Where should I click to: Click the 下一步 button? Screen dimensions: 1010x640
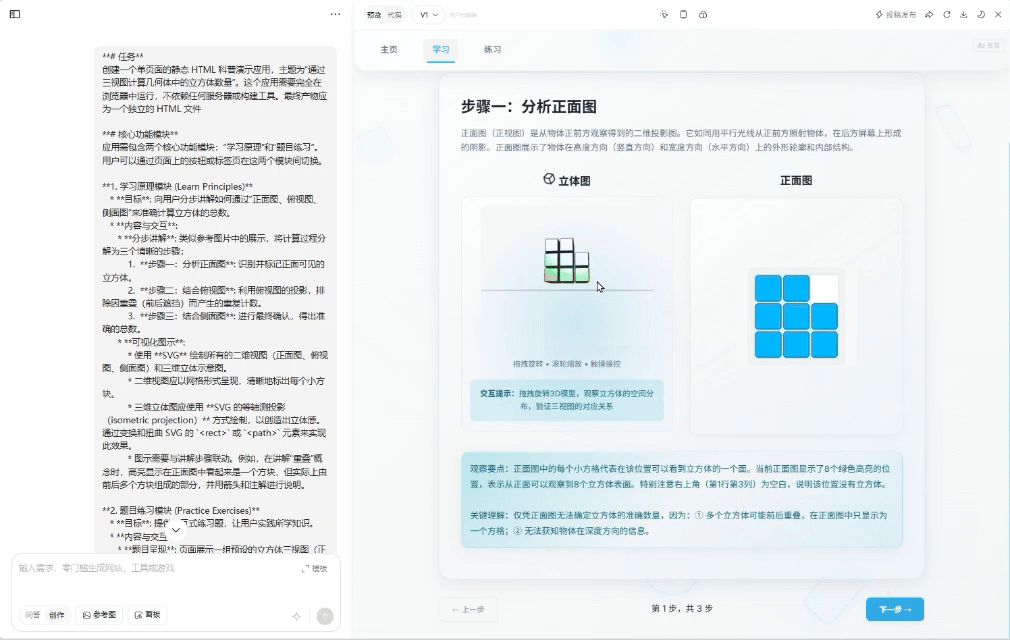pos(894,608)
